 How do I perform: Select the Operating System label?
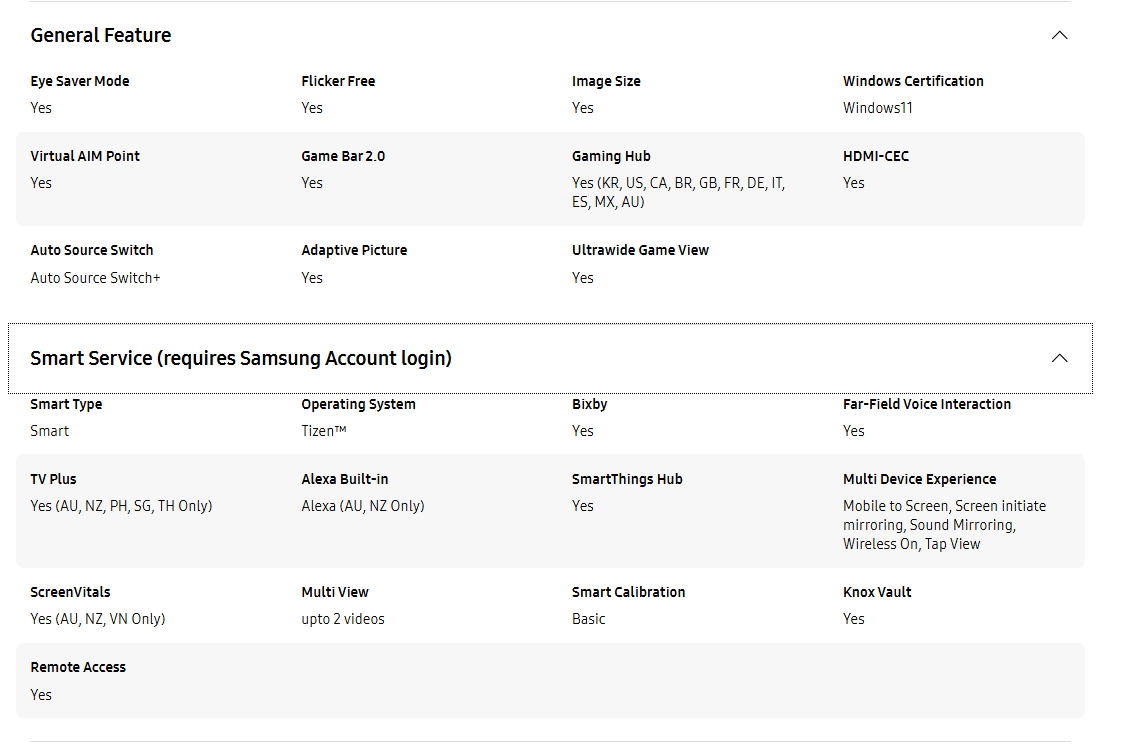coord(358,404)
